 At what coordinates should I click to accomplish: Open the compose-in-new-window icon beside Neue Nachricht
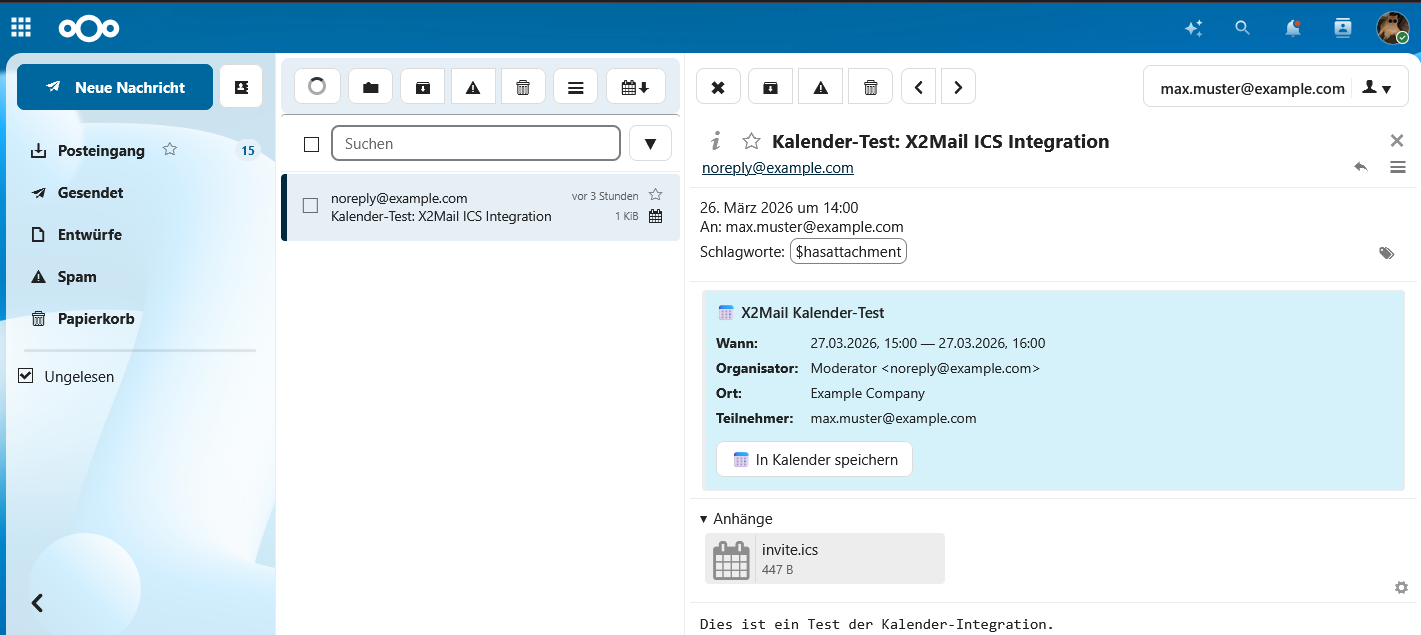pyautogui.click(x=240, y=87)
